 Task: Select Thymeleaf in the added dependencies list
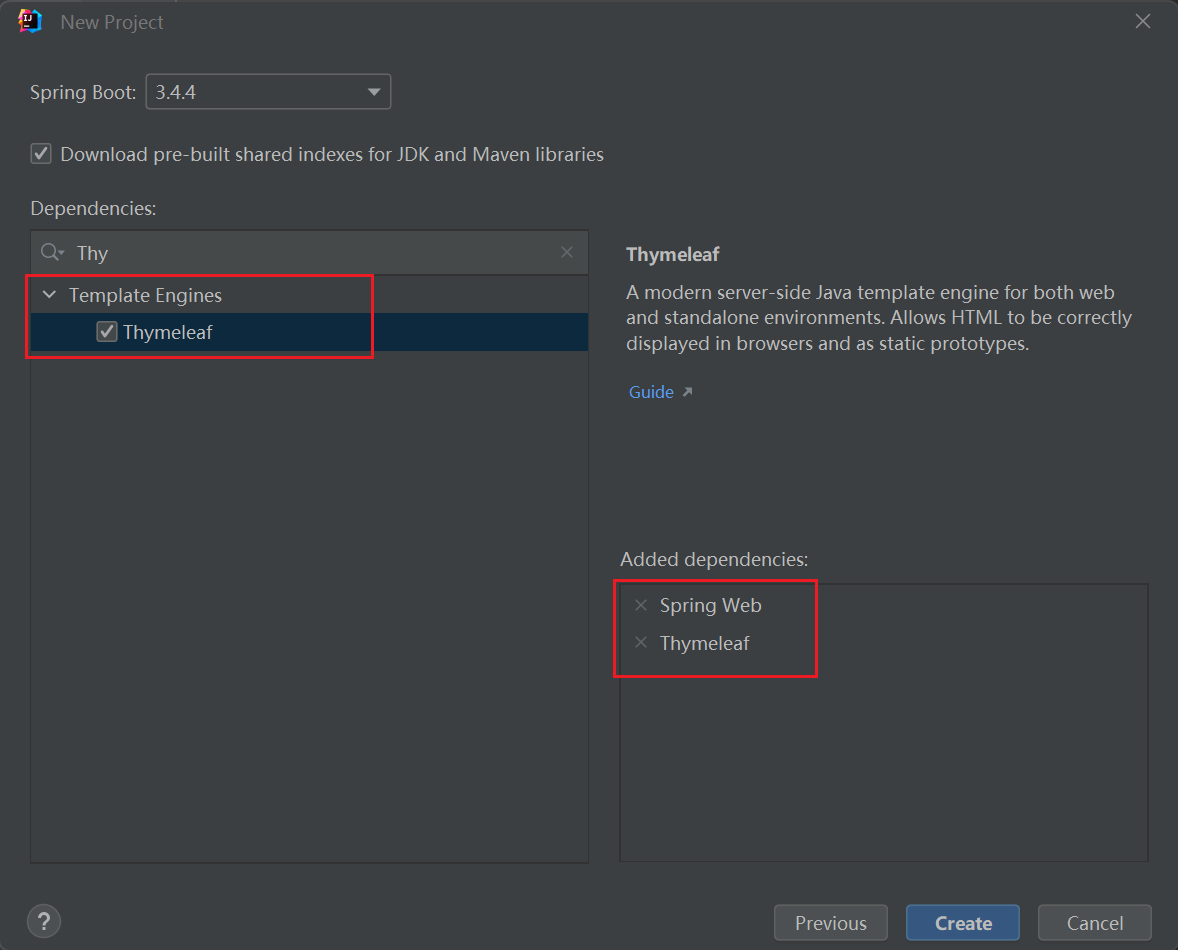pos(705,644)
